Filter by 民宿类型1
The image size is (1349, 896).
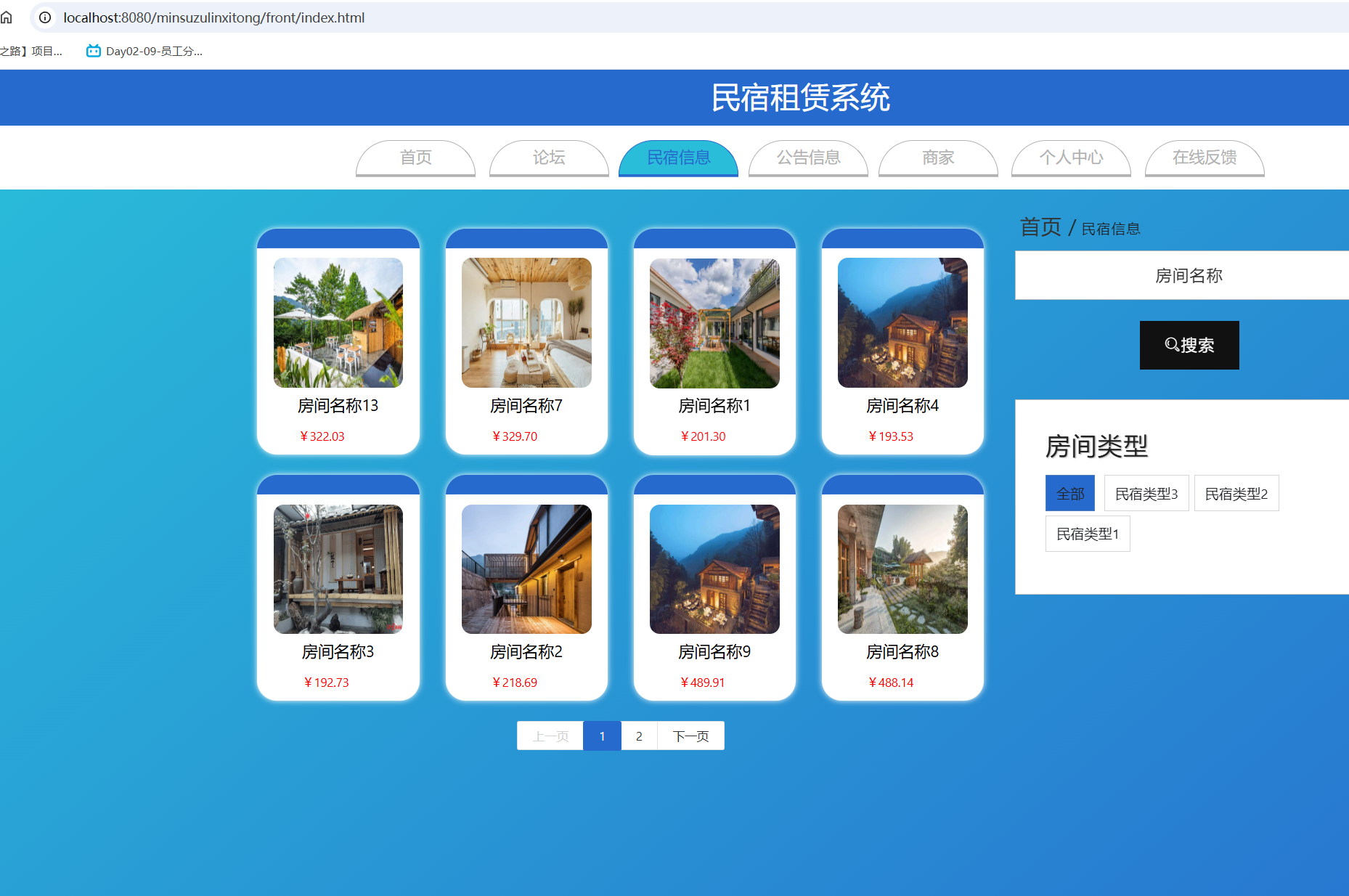tap(1088, 534)
